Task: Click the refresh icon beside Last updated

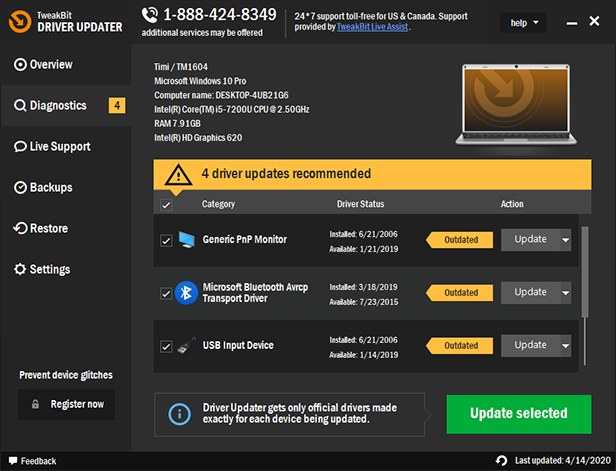Action: click(501, 460)
